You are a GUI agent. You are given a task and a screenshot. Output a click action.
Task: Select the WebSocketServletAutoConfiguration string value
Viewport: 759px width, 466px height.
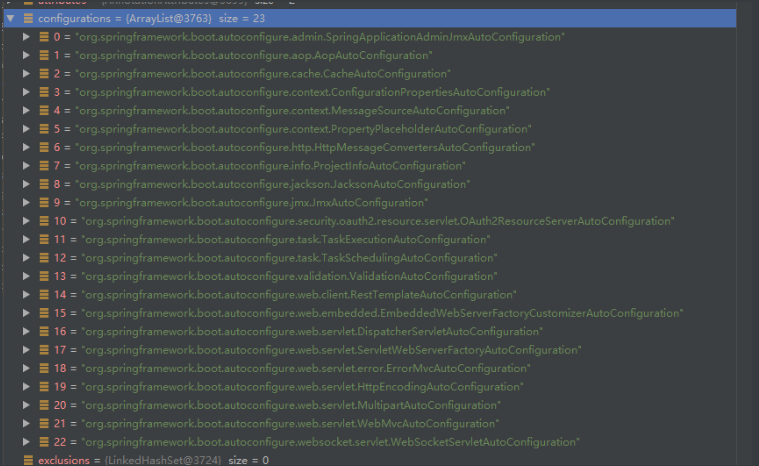[331, 441]
